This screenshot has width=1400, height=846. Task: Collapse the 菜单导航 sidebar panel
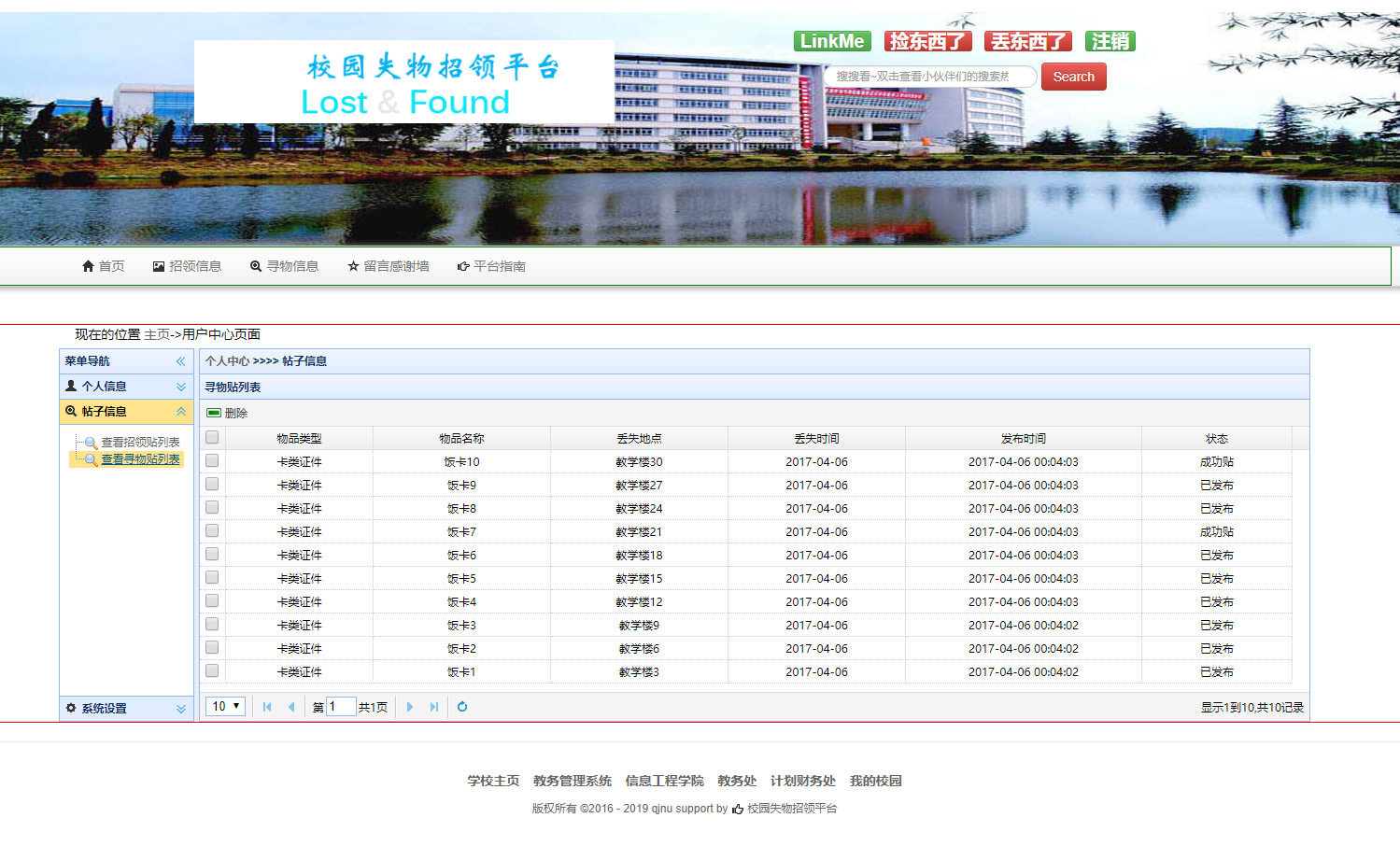pyautogui.click(x=181, y=361)
